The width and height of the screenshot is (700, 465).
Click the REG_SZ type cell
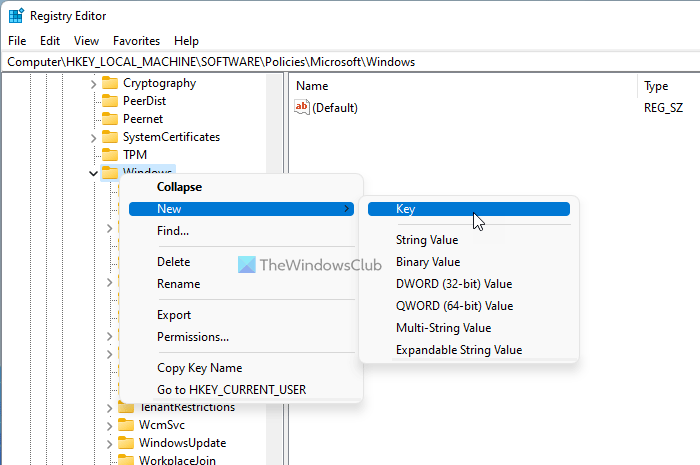(x=663, y=108)
